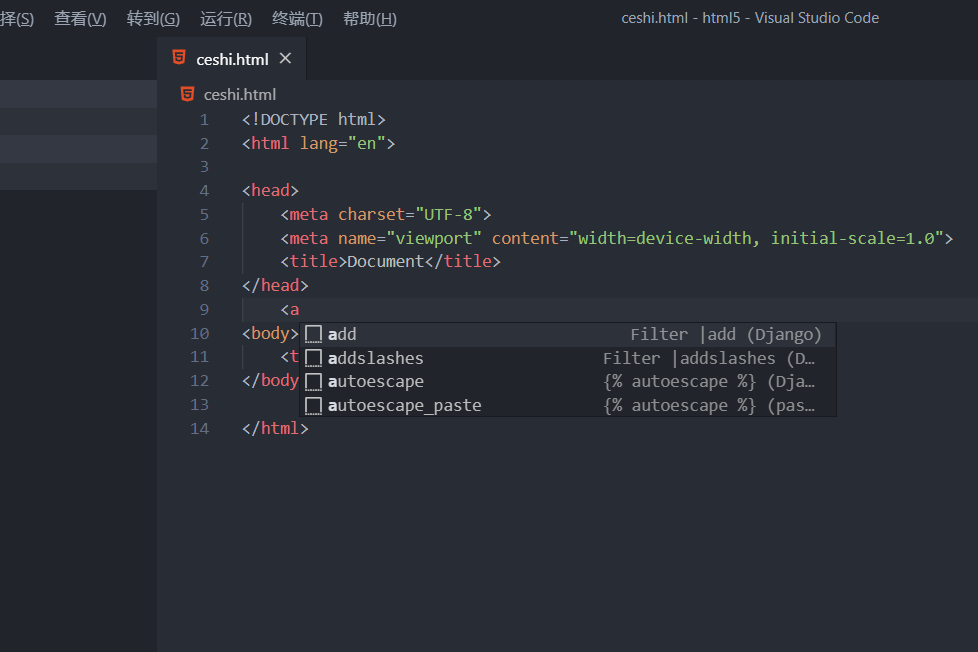The height and width of the screenshot is (652, 978).
Task: Click the snippet icon beside 'addslashes'
Action: pos(313,358)
